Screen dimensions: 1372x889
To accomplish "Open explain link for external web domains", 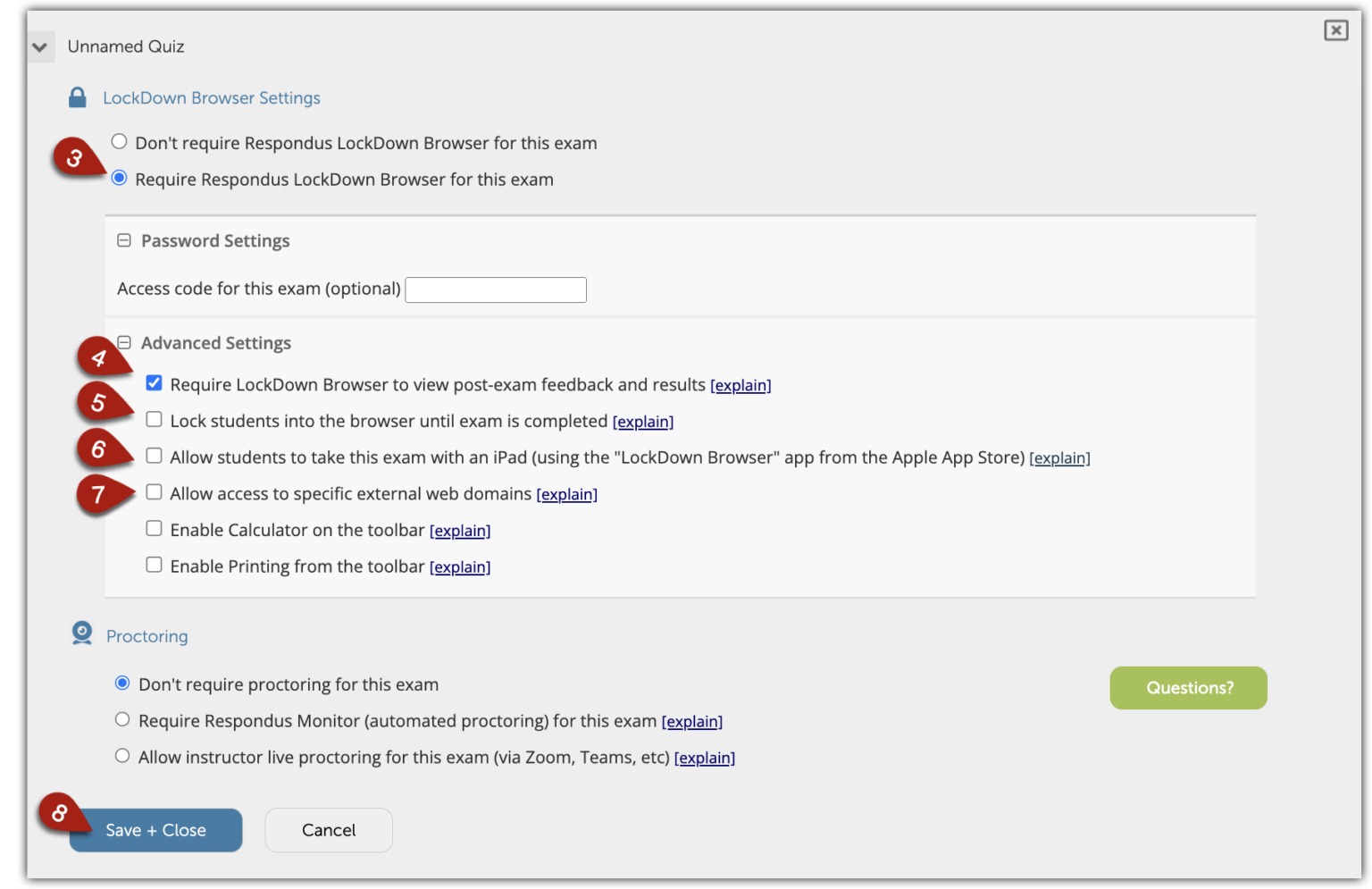I will coord(567,495).
